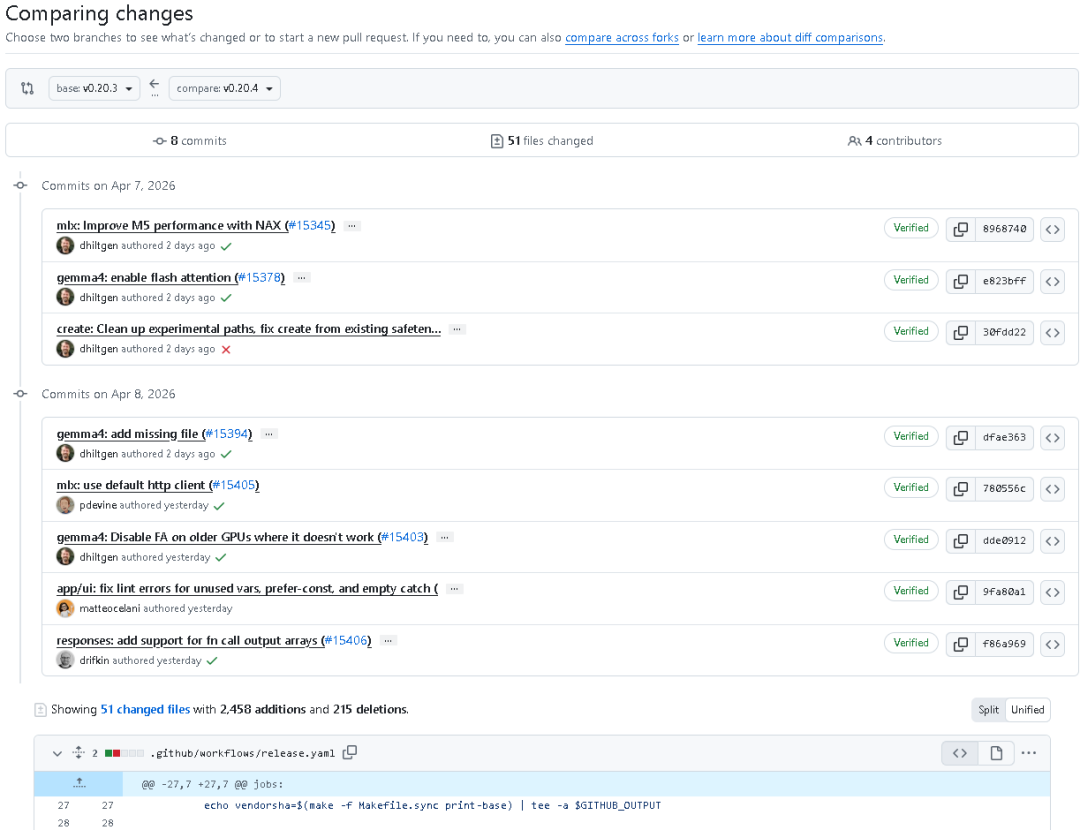Open the 8 commits tab
This screenshot has width=1080, height=830.
[x=190, y=141]
